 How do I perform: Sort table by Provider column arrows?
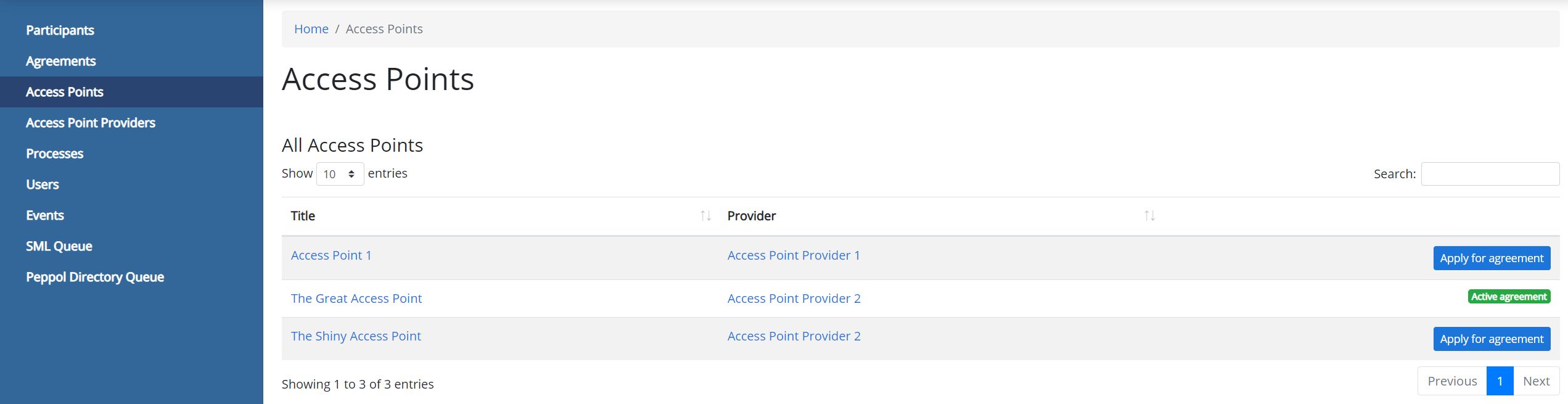[1149, 216]
